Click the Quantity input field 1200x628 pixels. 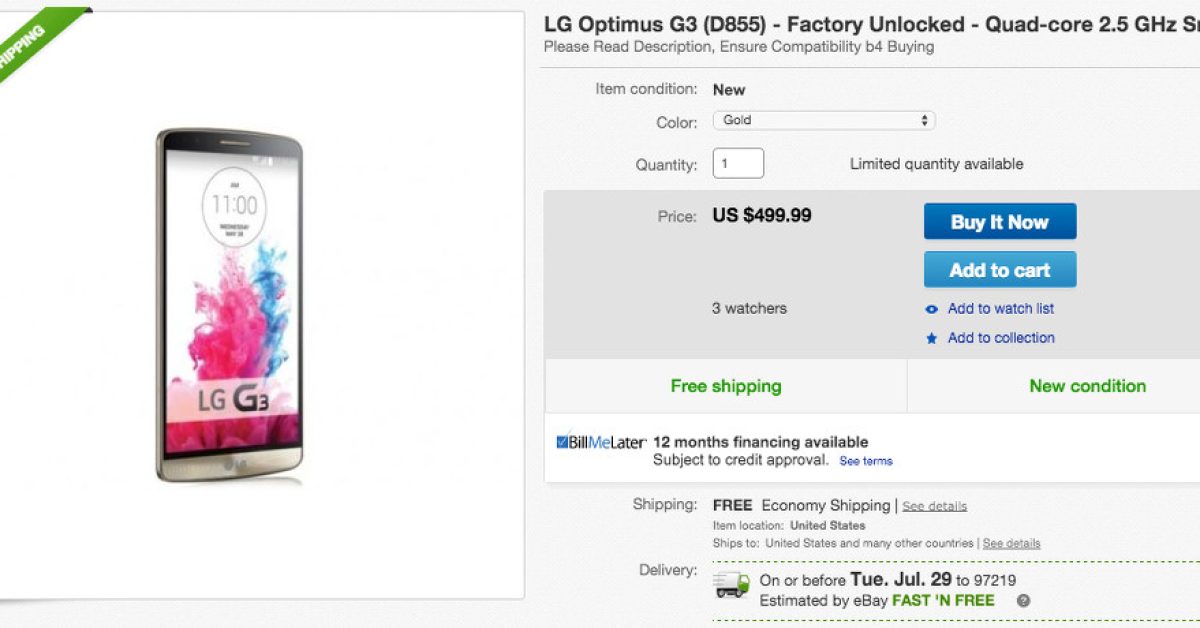pos(738,163)
